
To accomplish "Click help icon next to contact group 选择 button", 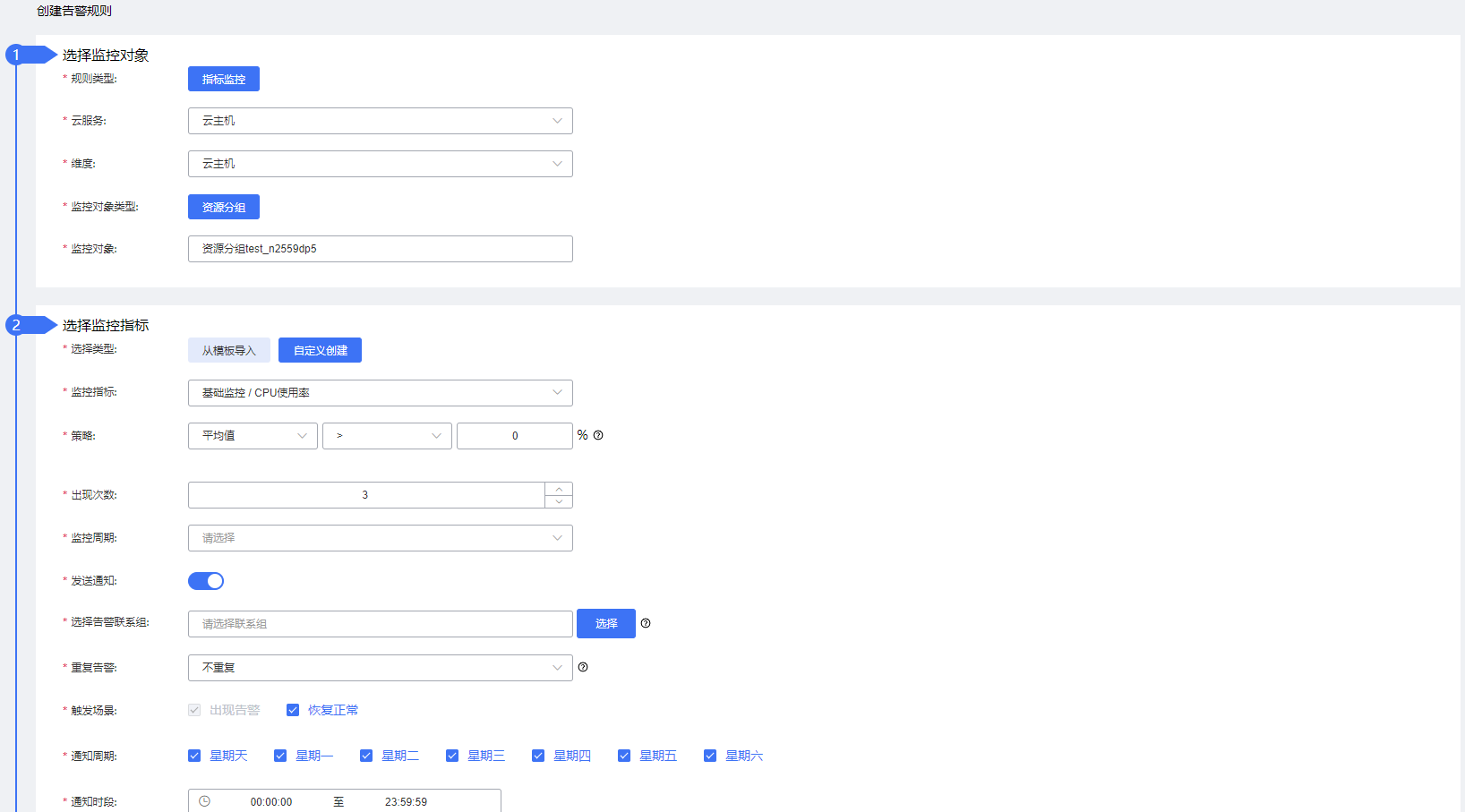I will pyautogui.click(x=646, y=623).
